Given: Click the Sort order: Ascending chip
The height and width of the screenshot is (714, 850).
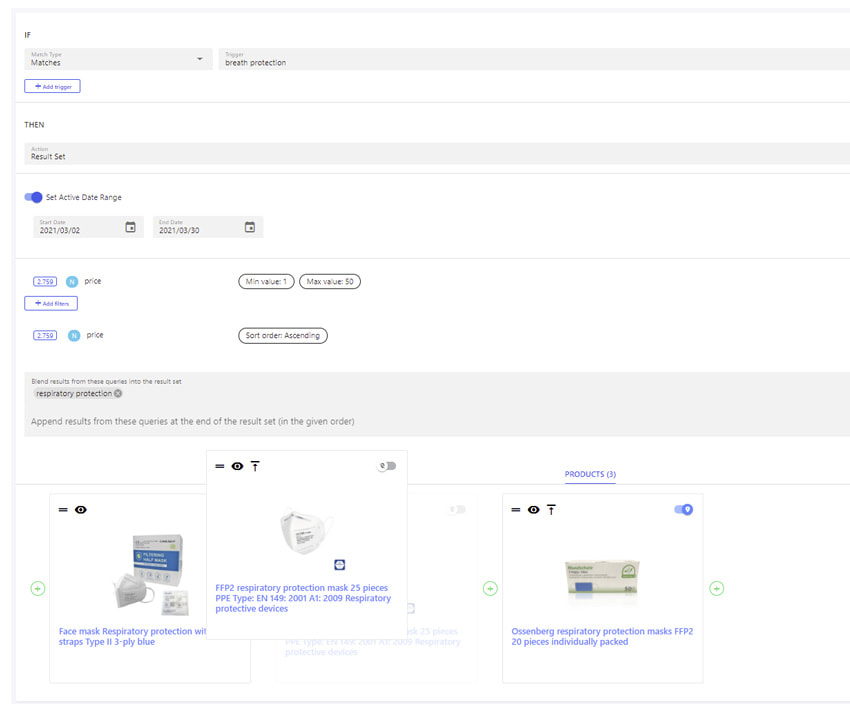Looking at the screenshot, I should pos(282,336).
